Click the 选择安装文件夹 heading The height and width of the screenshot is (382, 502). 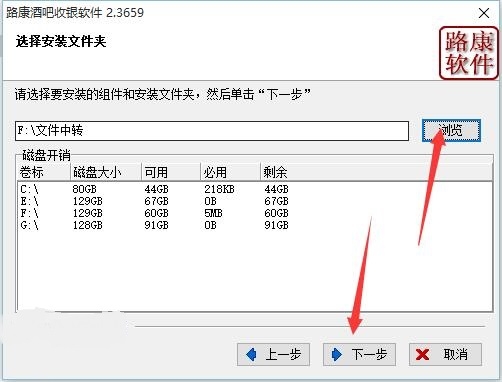click(61, 42)
